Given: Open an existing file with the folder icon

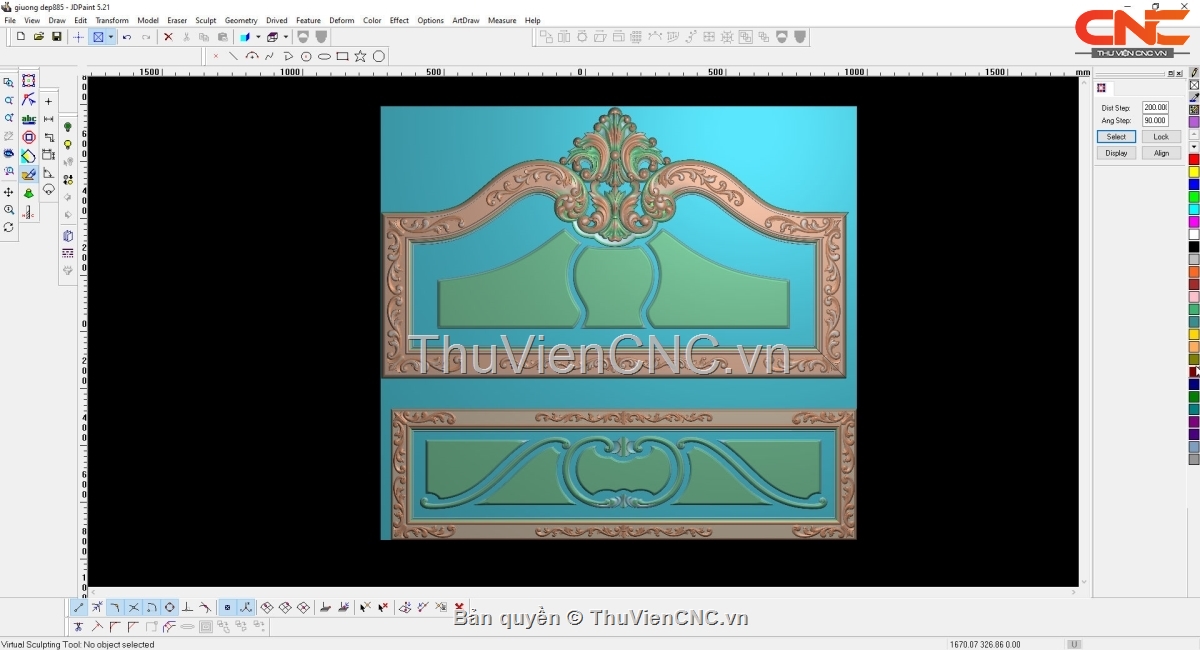Looking at the screenshot, I should pyautogui.click(x=39, y=37).
